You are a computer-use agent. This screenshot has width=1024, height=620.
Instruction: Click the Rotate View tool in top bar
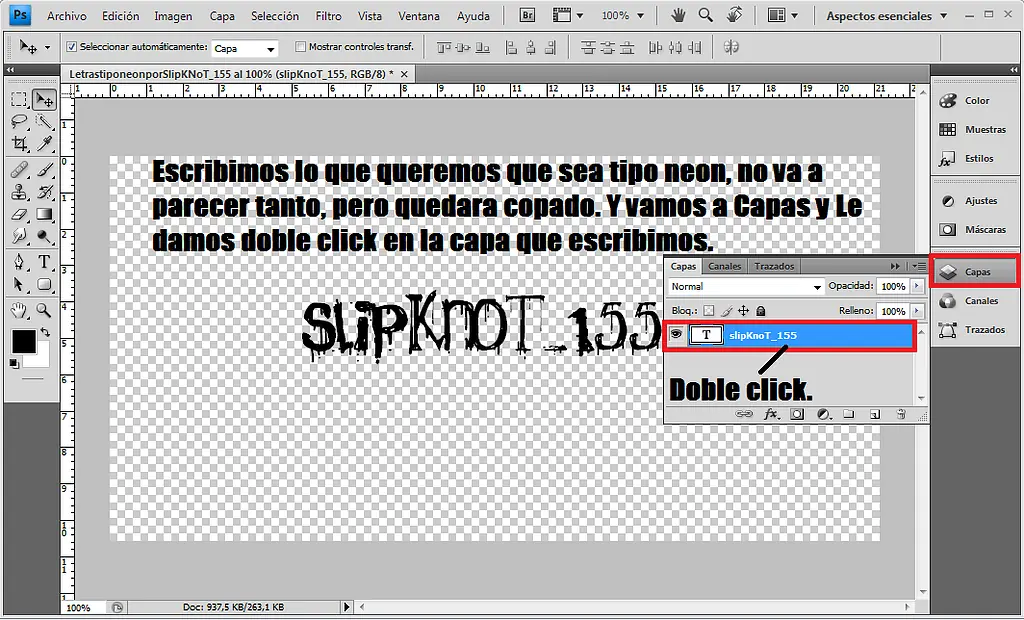coord(734,15)
